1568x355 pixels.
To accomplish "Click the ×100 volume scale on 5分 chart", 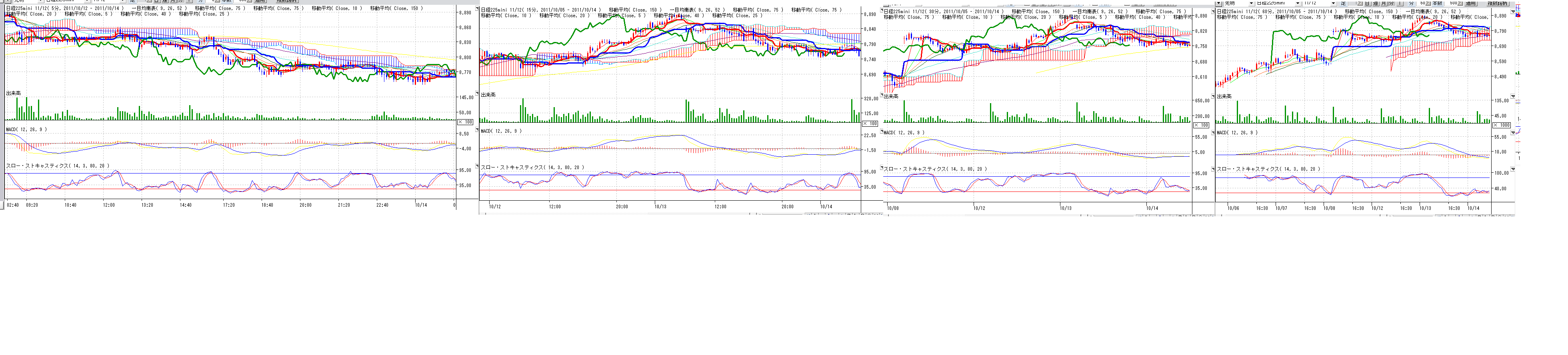I will pos(464,122).
